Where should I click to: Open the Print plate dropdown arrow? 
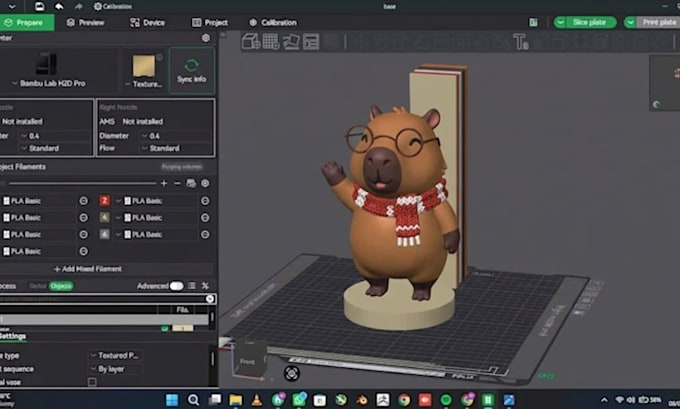click(x=630, y=23)
